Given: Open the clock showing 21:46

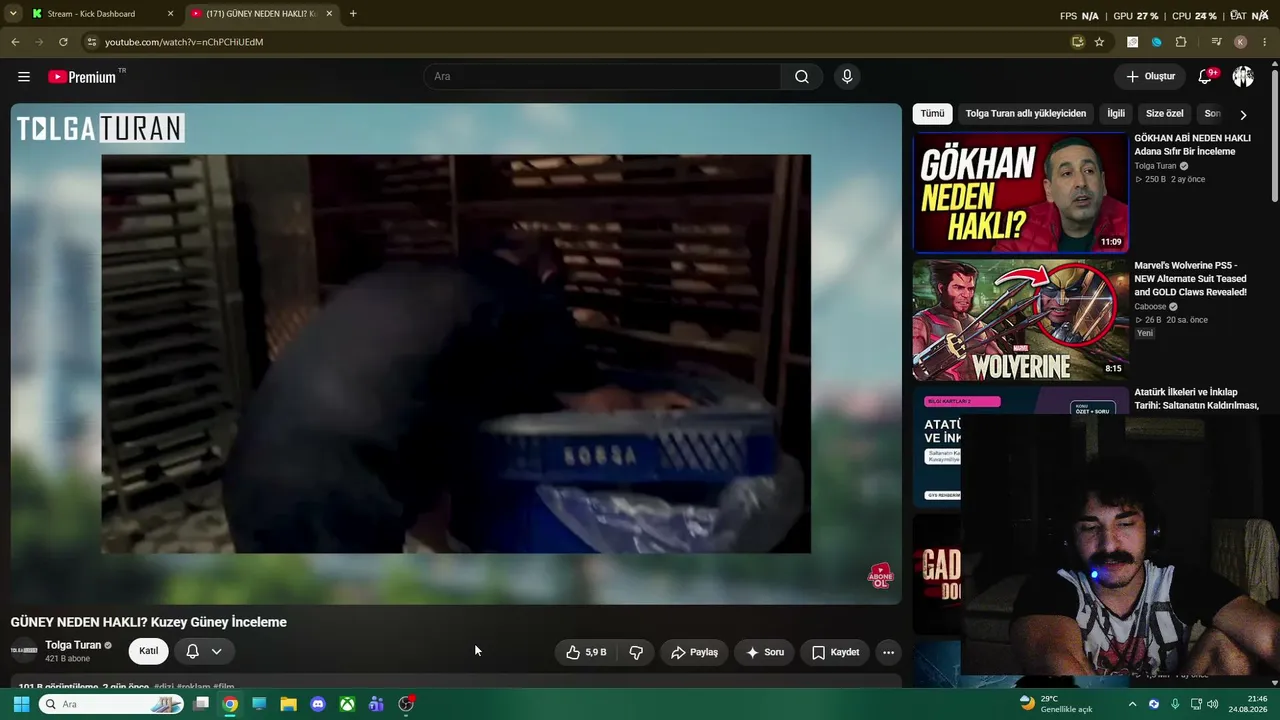Looking at the screenshot, I should 1248,704.
